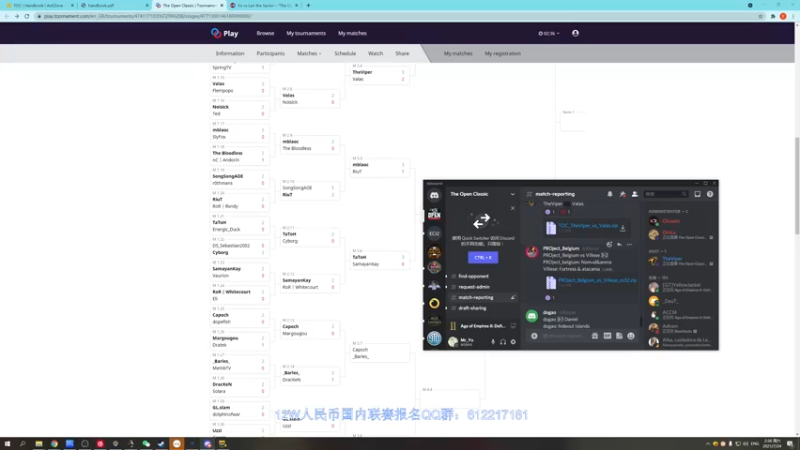Viewport: 800px width, 450px height.
Task: Add reaction to PROject_Belgium message
Action: pyautogui.click(x=609, y=244)
